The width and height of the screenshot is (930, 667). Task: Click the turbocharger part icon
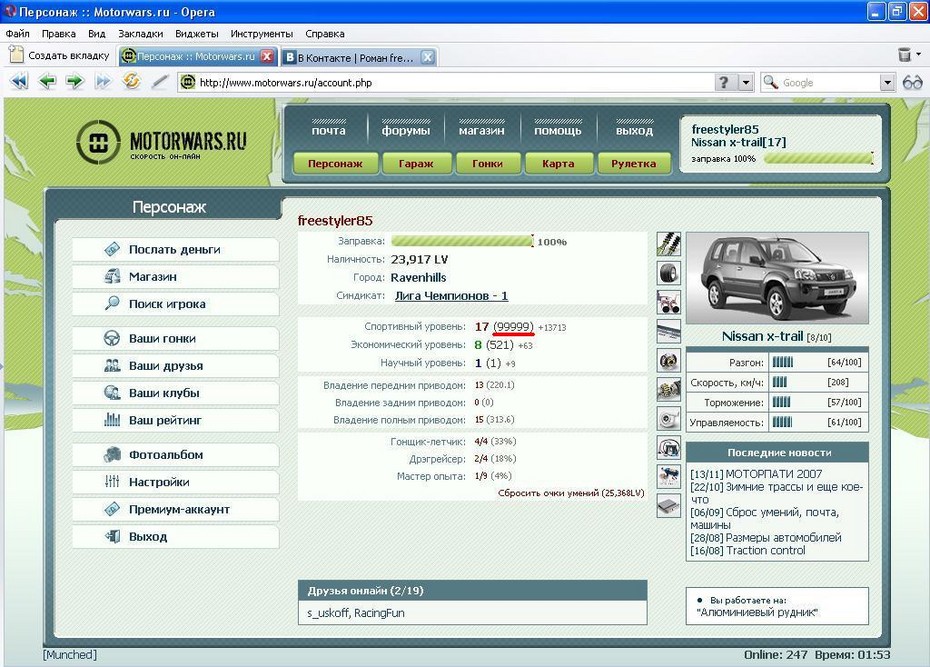click(x=668, y=418)
